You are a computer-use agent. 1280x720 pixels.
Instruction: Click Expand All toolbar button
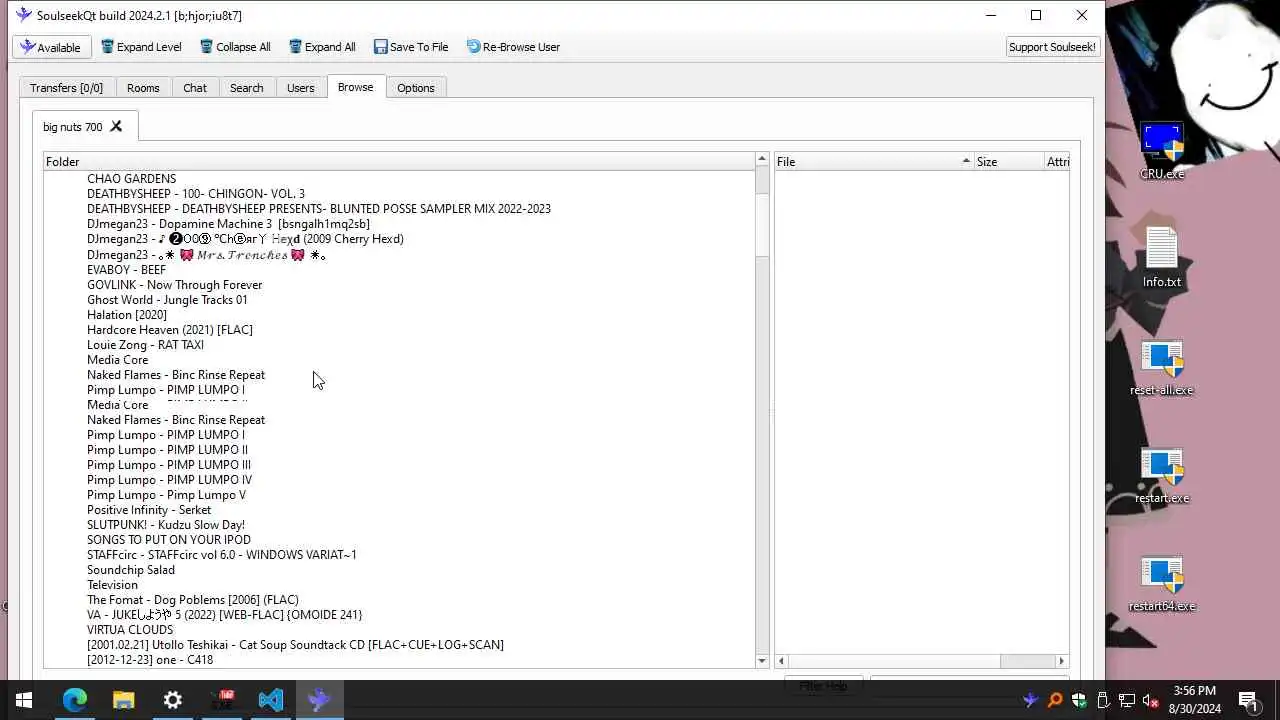point(322,47)
